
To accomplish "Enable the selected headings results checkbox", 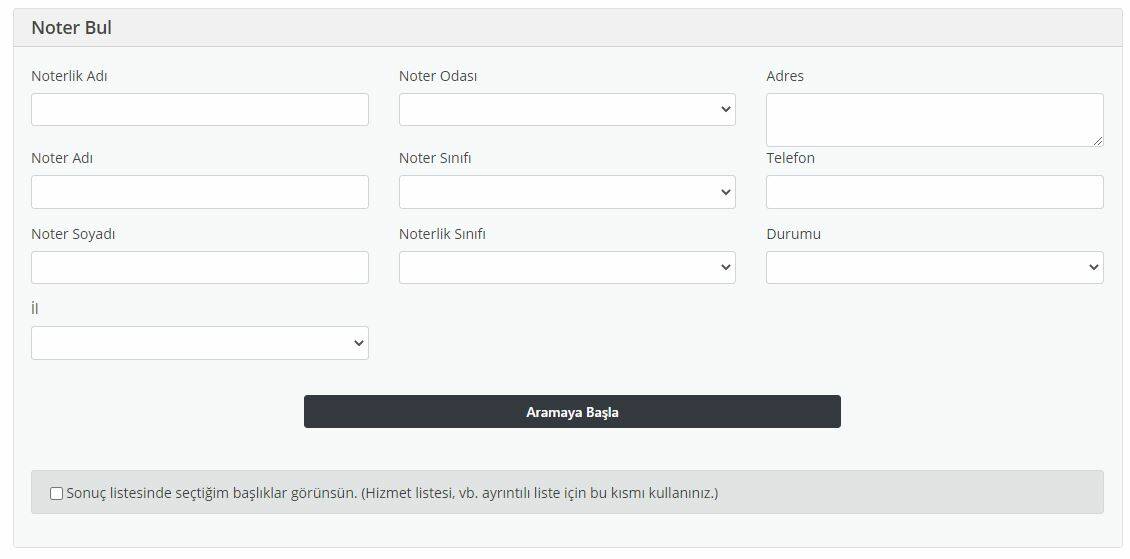I will (56, 493).
